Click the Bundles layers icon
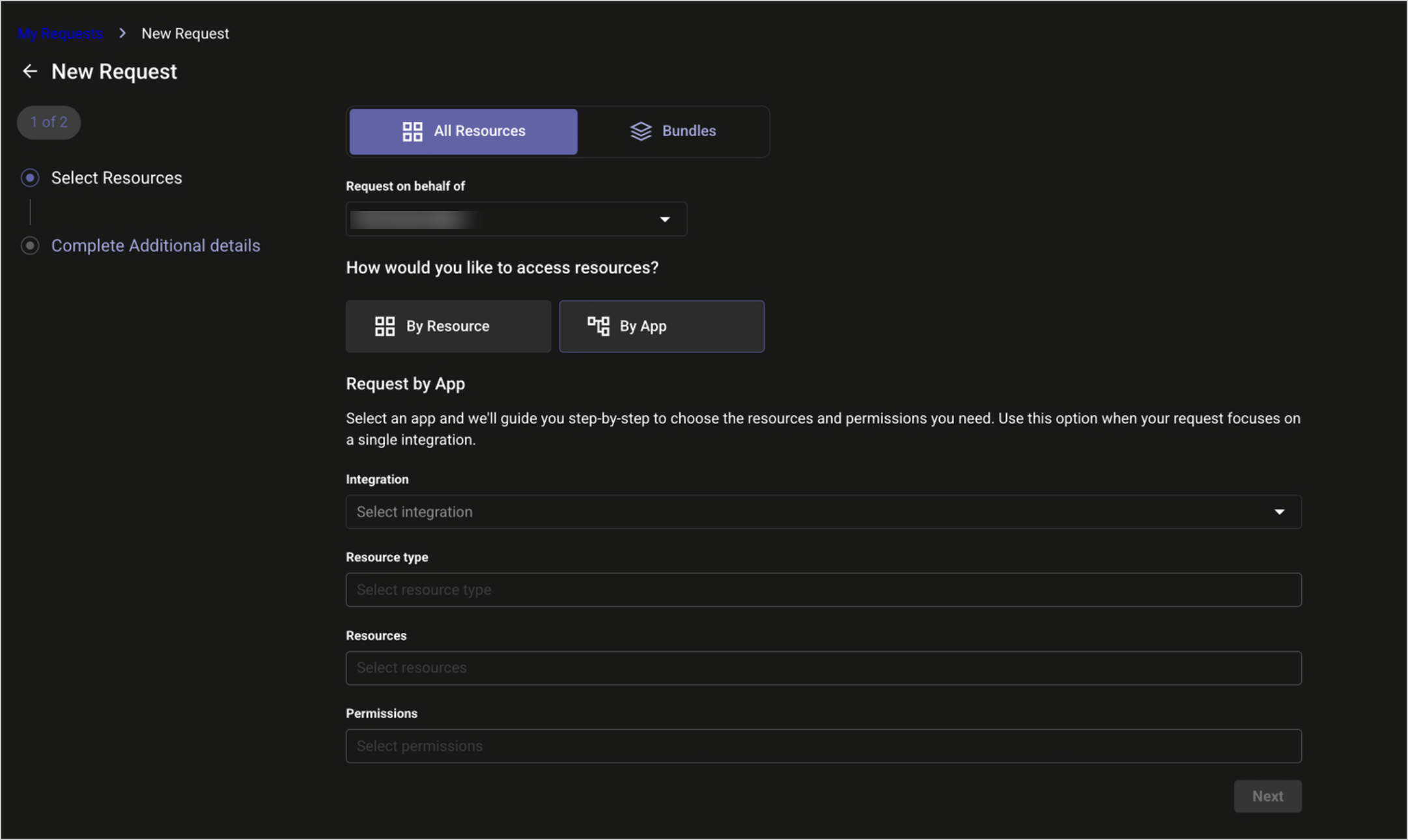This screenshot has height=840, width=1408. pyautogui.click(x=641, y=132)
